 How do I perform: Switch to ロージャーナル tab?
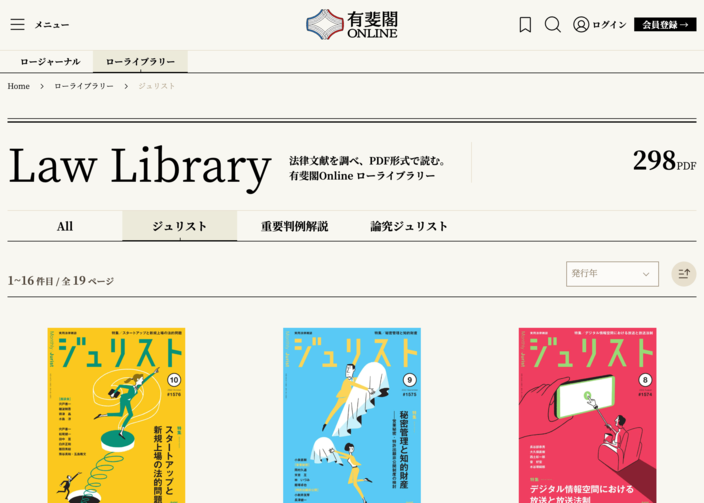(50, 62)
